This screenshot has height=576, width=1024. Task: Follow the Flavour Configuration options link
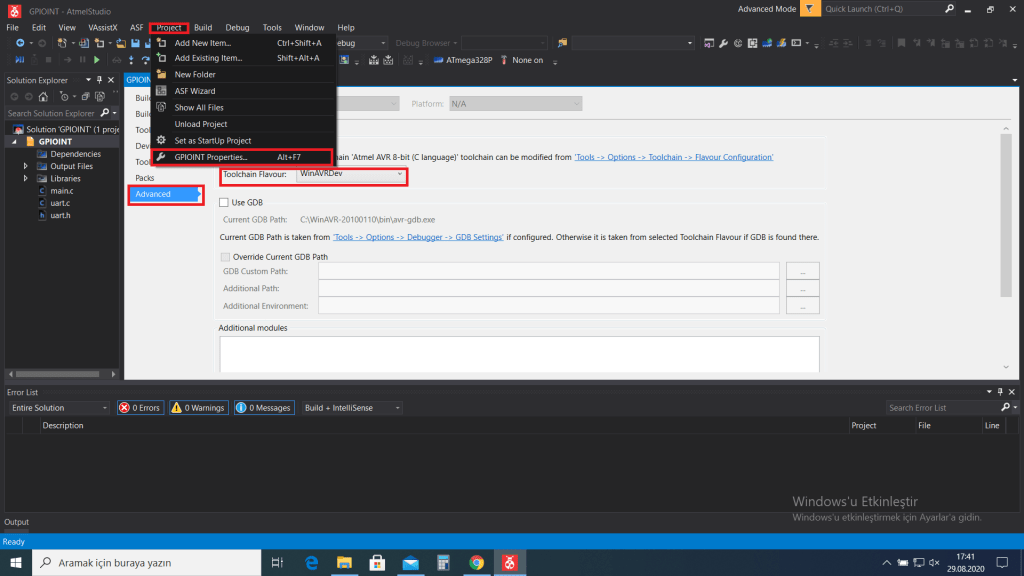(673, 157)
